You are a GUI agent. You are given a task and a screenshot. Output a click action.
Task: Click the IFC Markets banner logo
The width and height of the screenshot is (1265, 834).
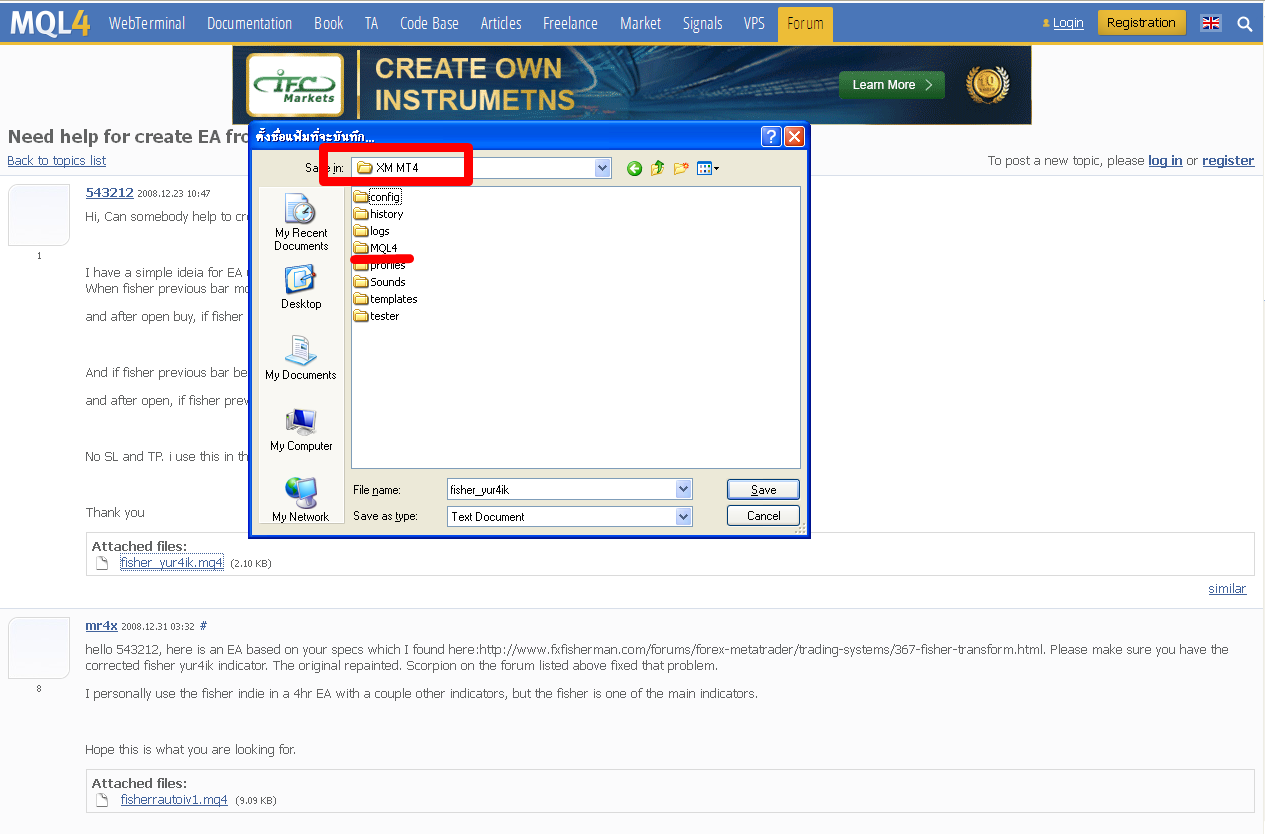296,85
